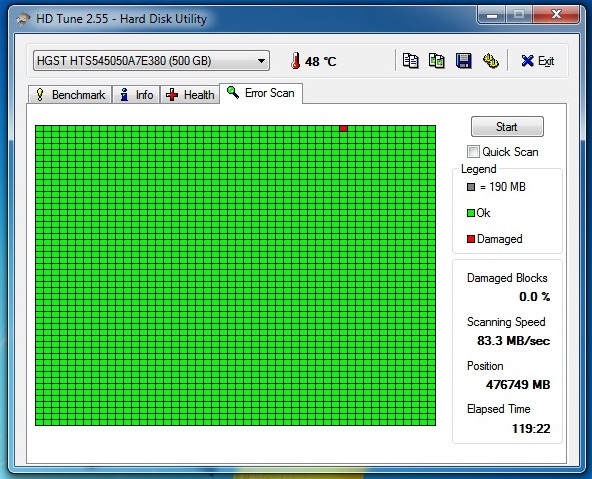Click the HD Tune title bar app icon

pyautogui.click(x=23, y=19)
